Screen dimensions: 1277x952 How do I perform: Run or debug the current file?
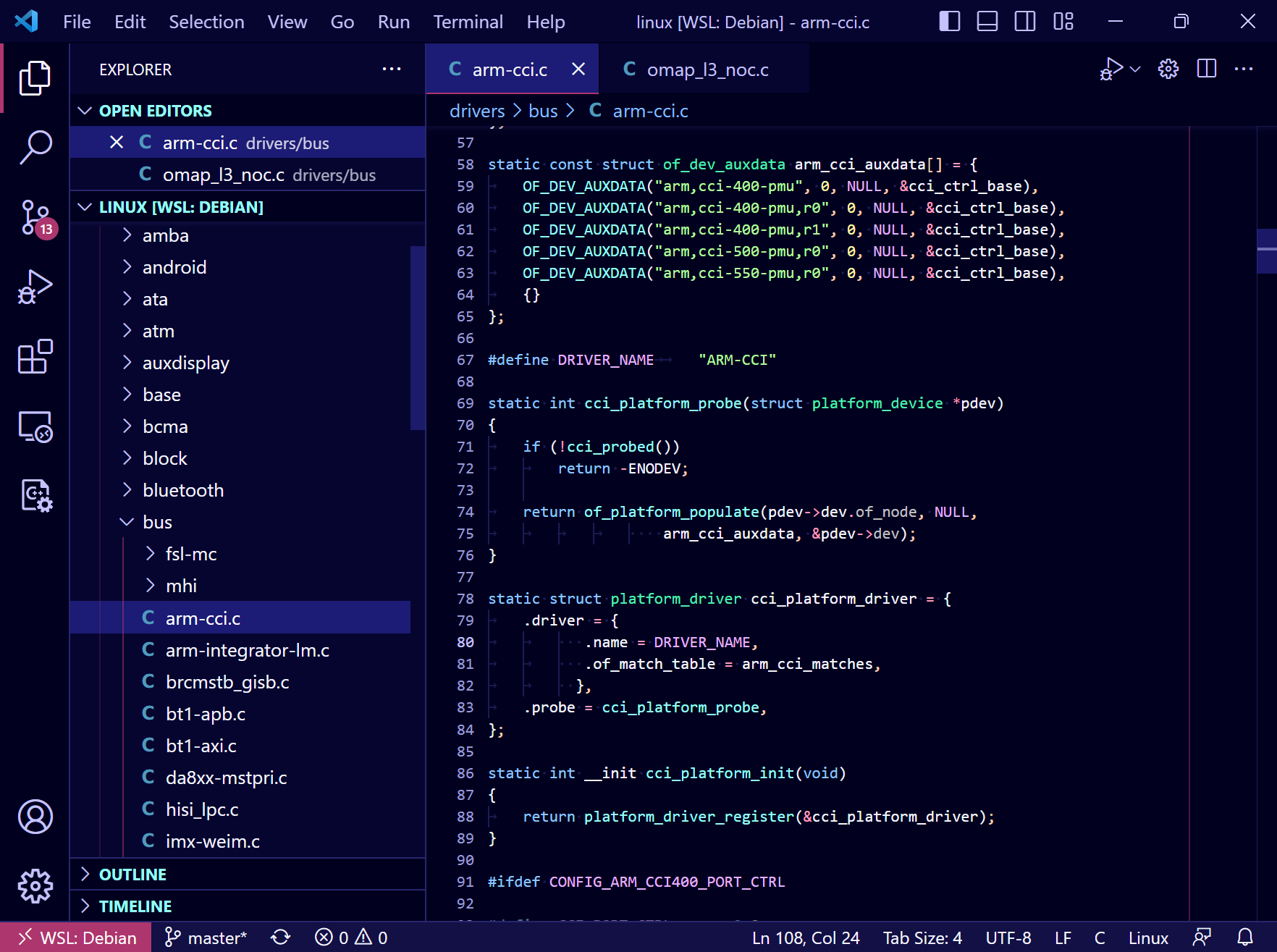point(1111,69)
